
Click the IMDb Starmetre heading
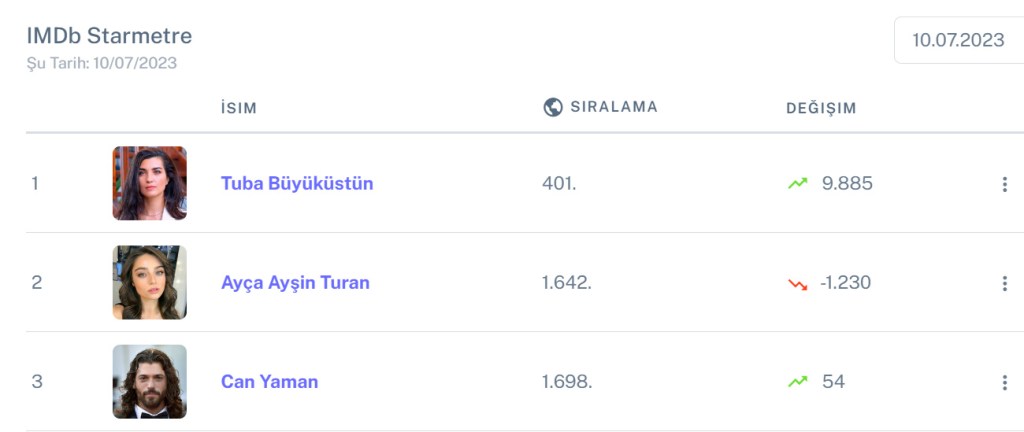[x=109, y=36]
